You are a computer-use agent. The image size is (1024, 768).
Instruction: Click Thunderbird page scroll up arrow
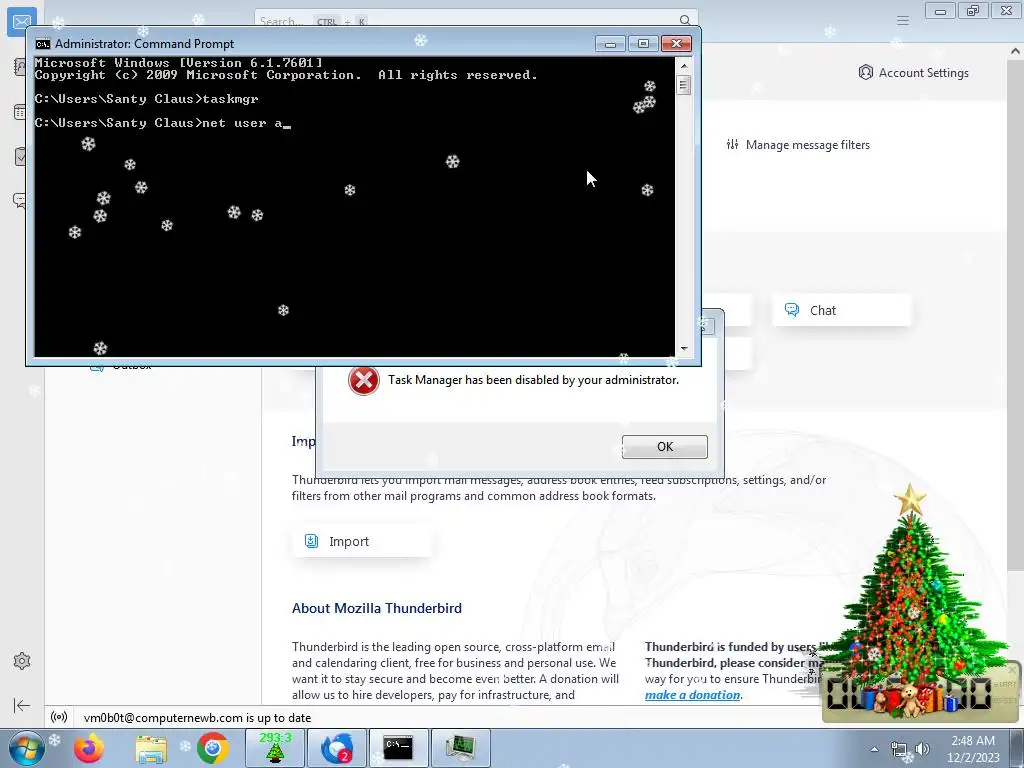click(x=1016, y=51)
